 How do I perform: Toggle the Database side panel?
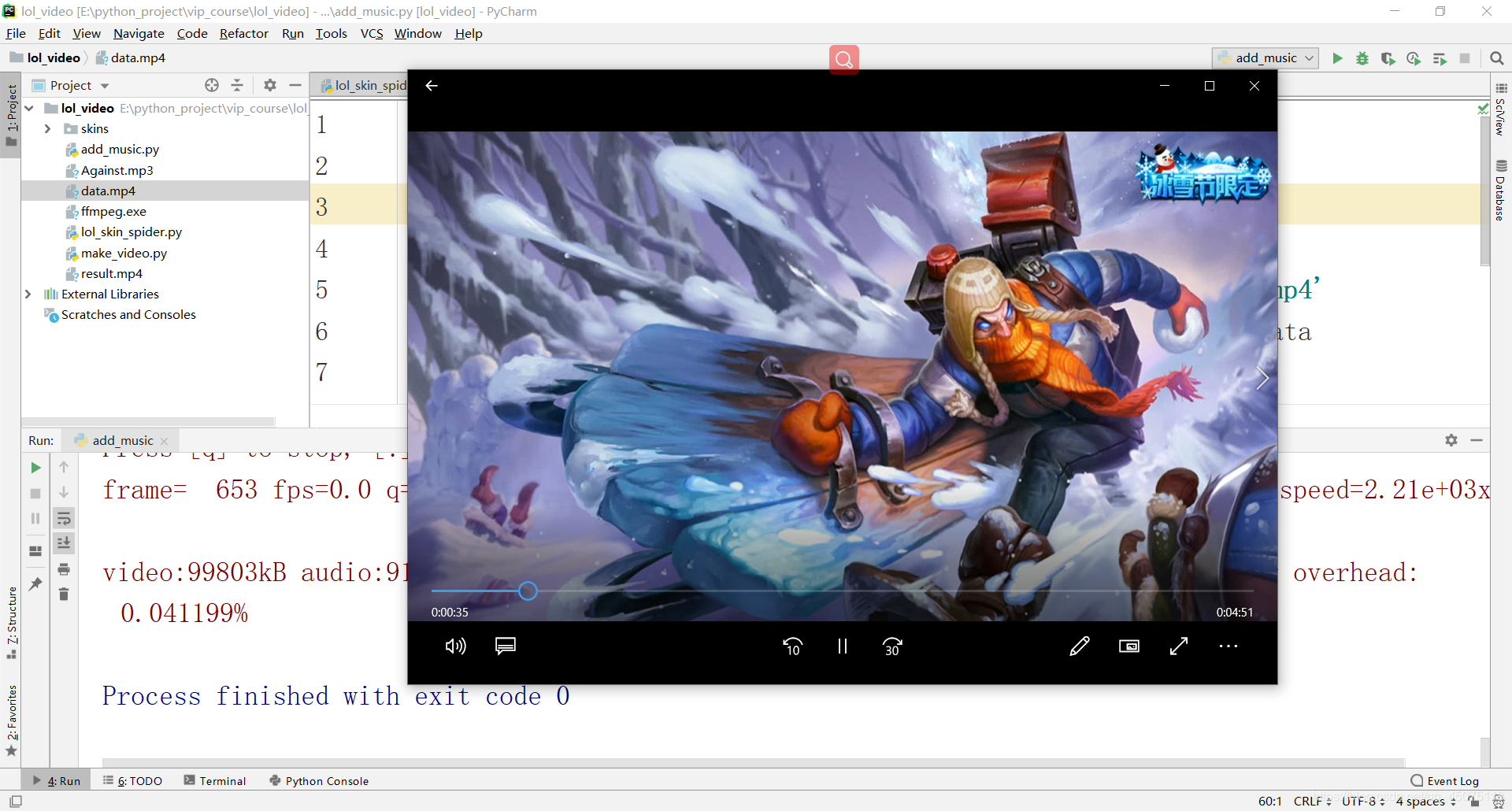[1501, 190]
